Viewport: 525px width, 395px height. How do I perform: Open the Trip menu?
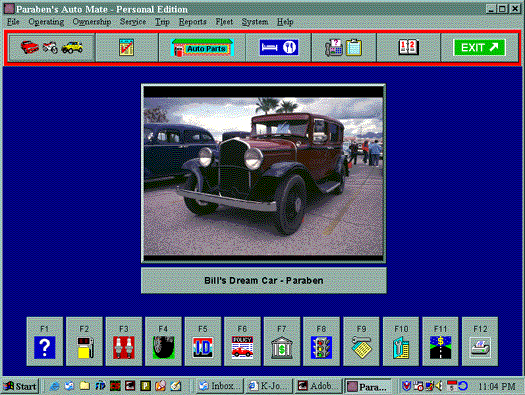(162, 22)
